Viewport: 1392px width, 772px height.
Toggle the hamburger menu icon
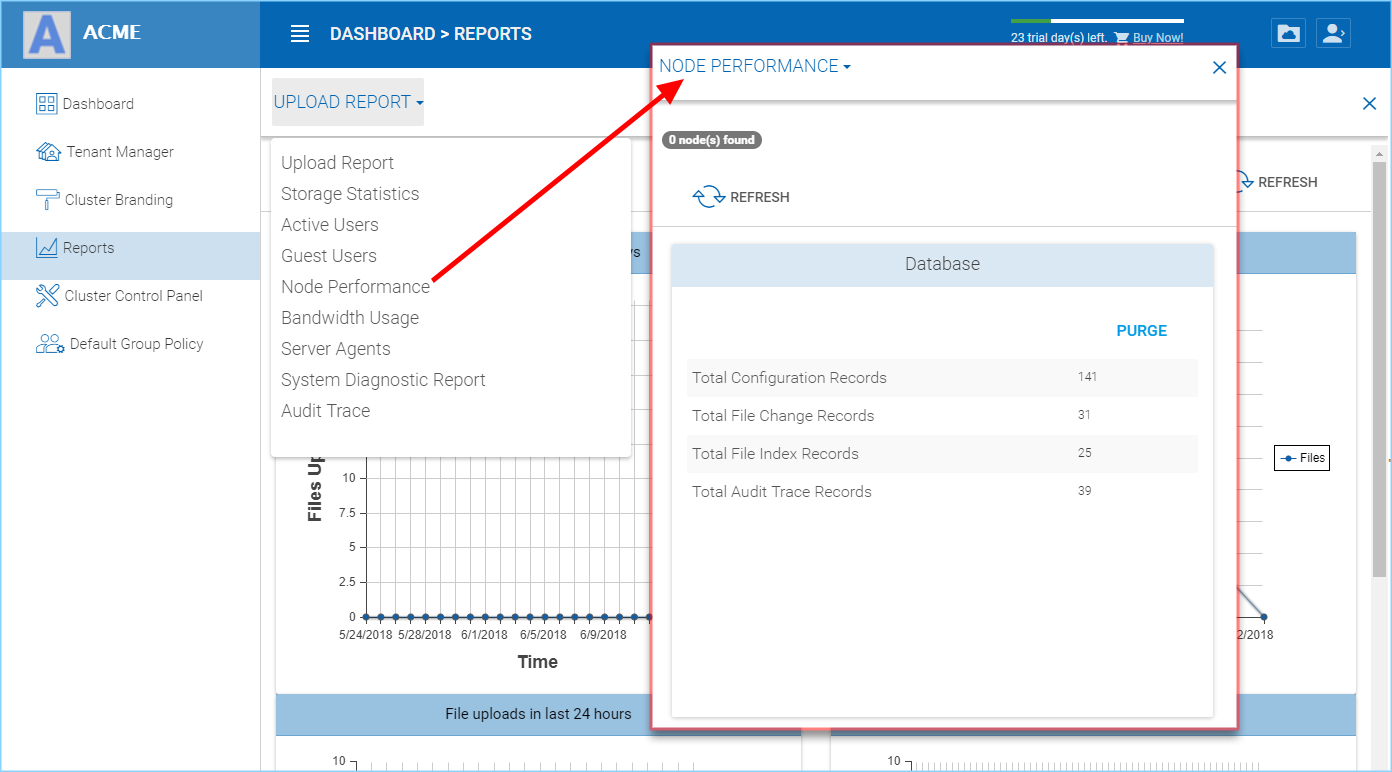coord(300,34)
